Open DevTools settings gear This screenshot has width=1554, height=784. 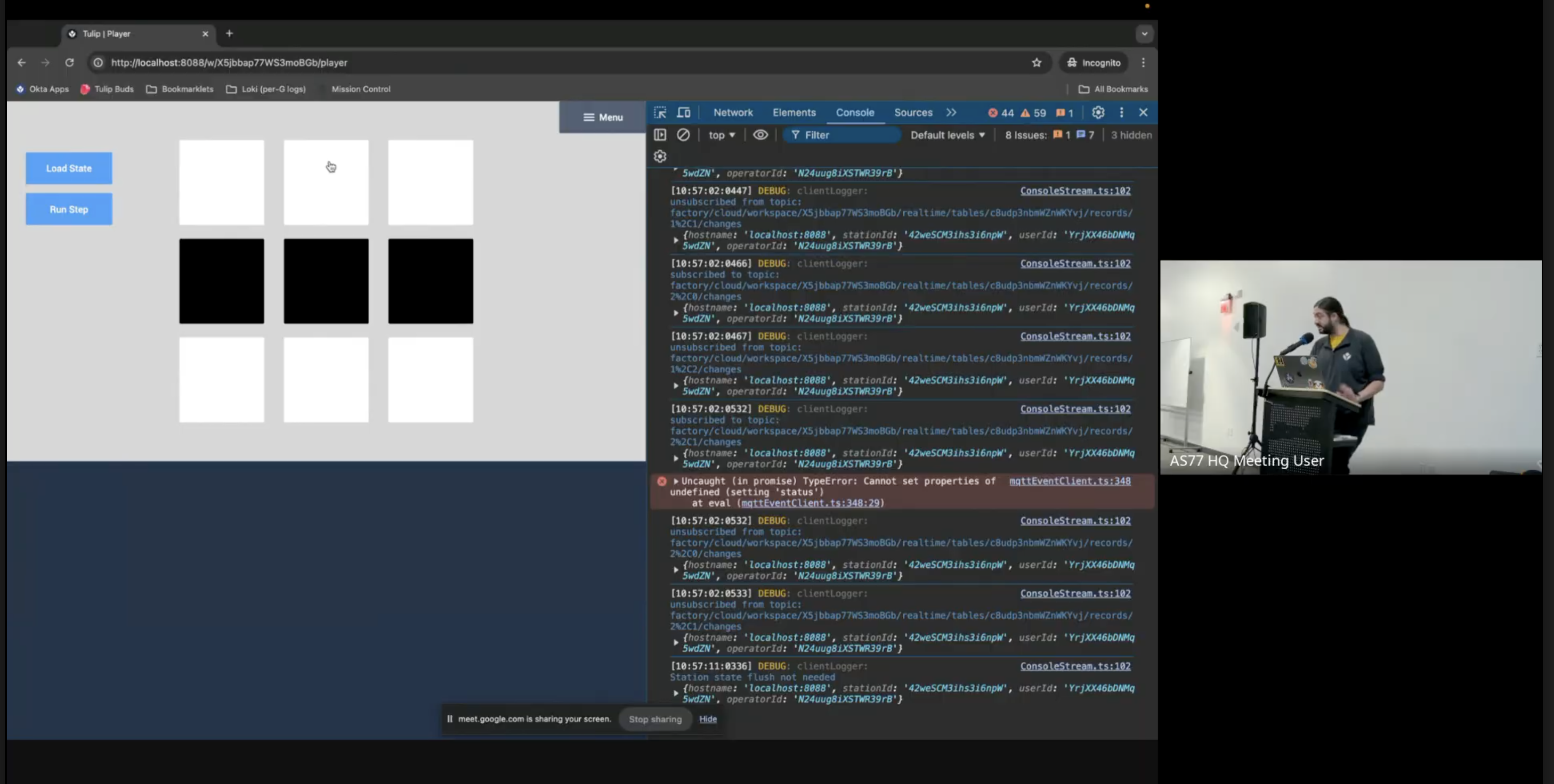(x=1098, y=112)
